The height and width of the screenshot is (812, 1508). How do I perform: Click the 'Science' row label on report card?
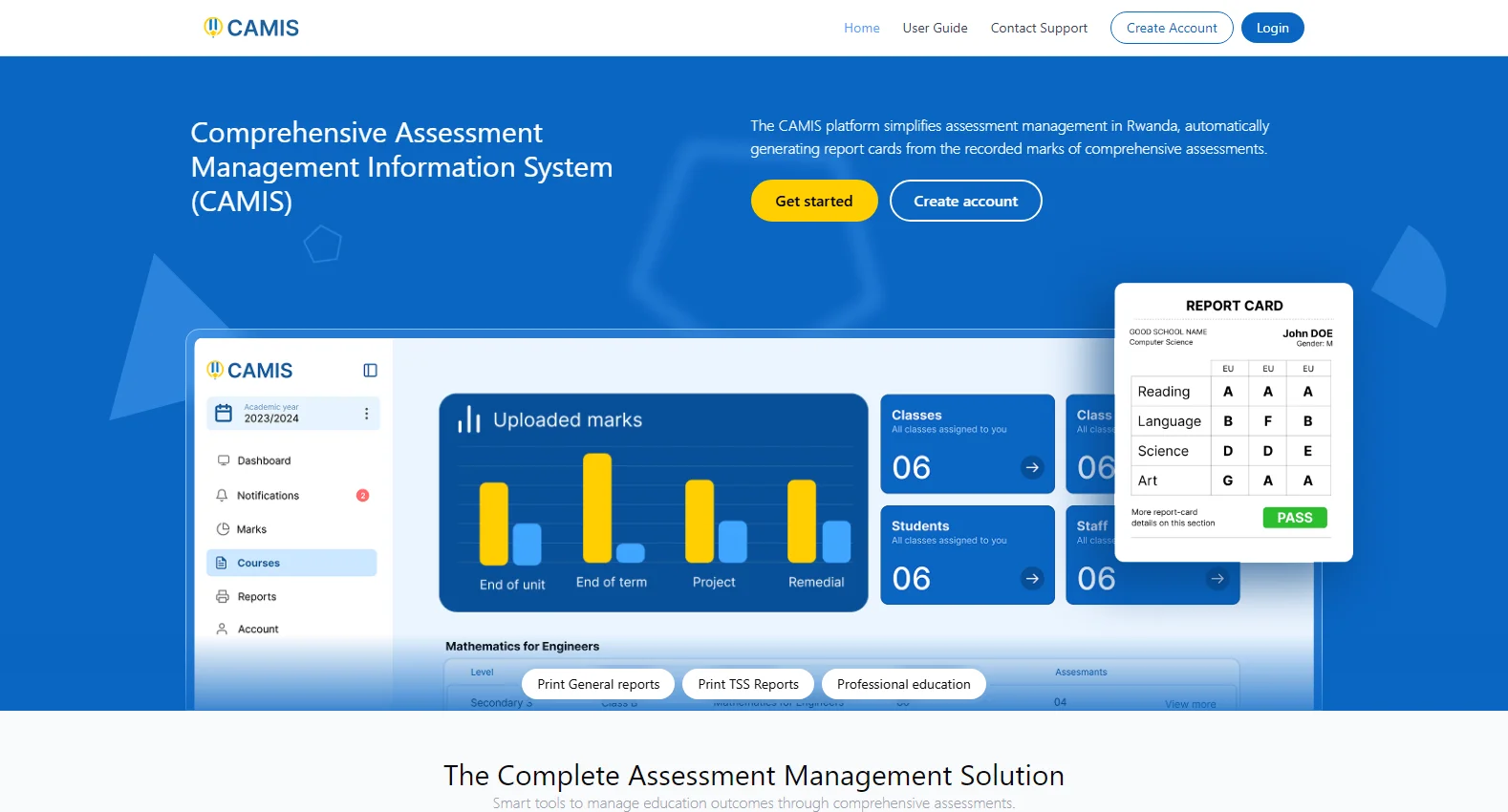click(x=1163, y=451)
